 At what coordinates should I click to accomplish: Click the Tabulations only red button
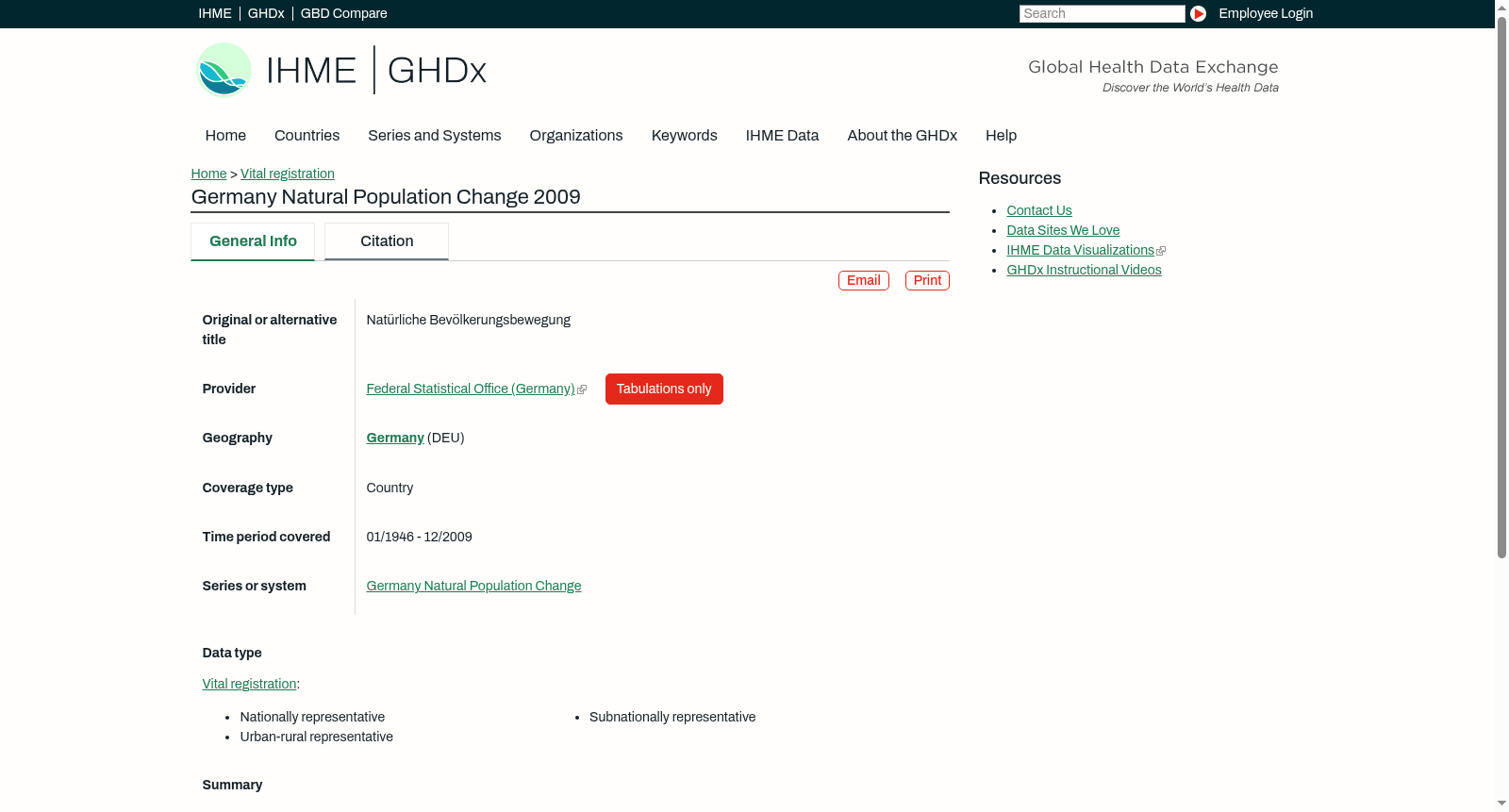tap(664, 389)
